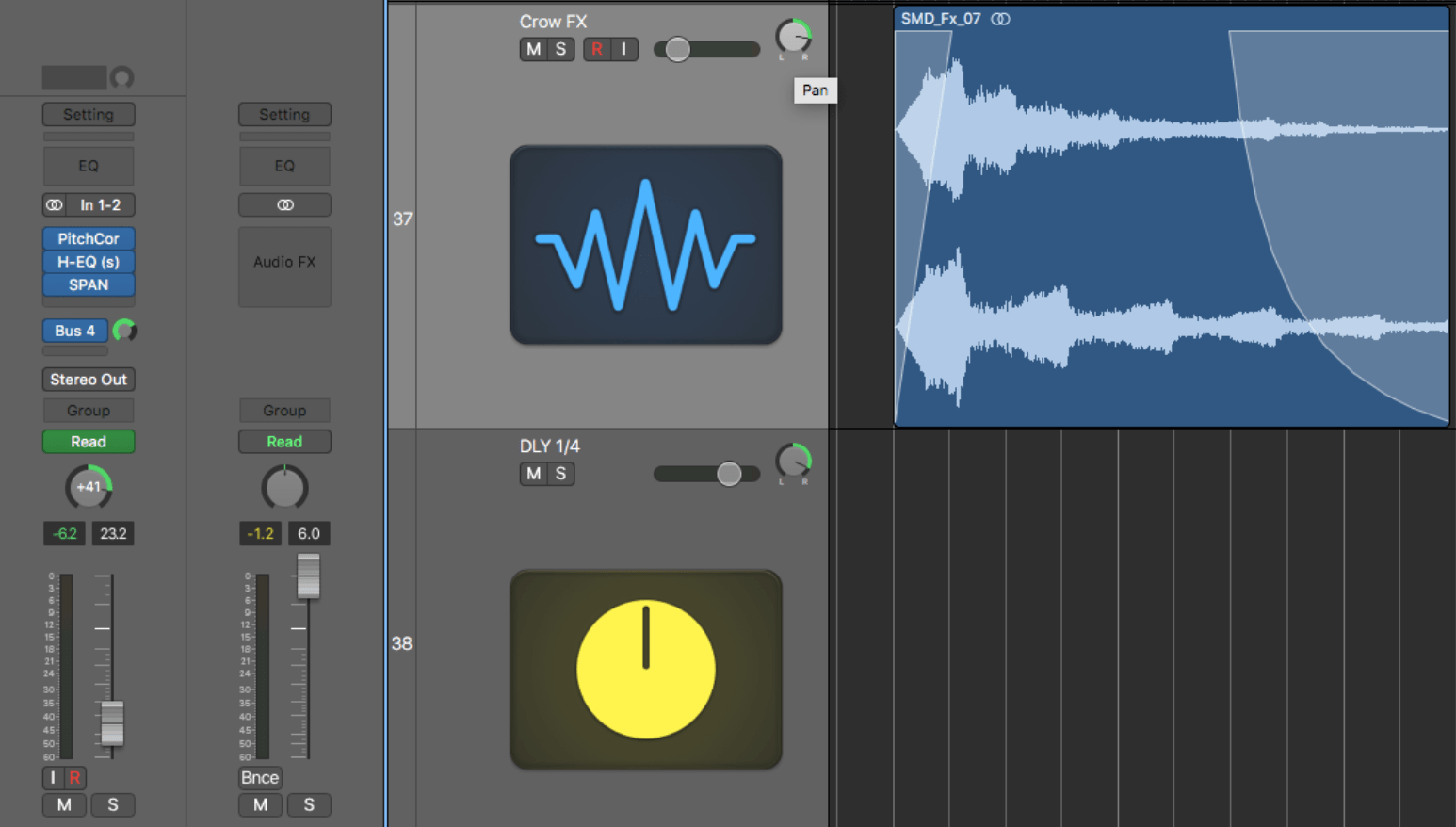Click the Bus 4 send level knob

124,331
